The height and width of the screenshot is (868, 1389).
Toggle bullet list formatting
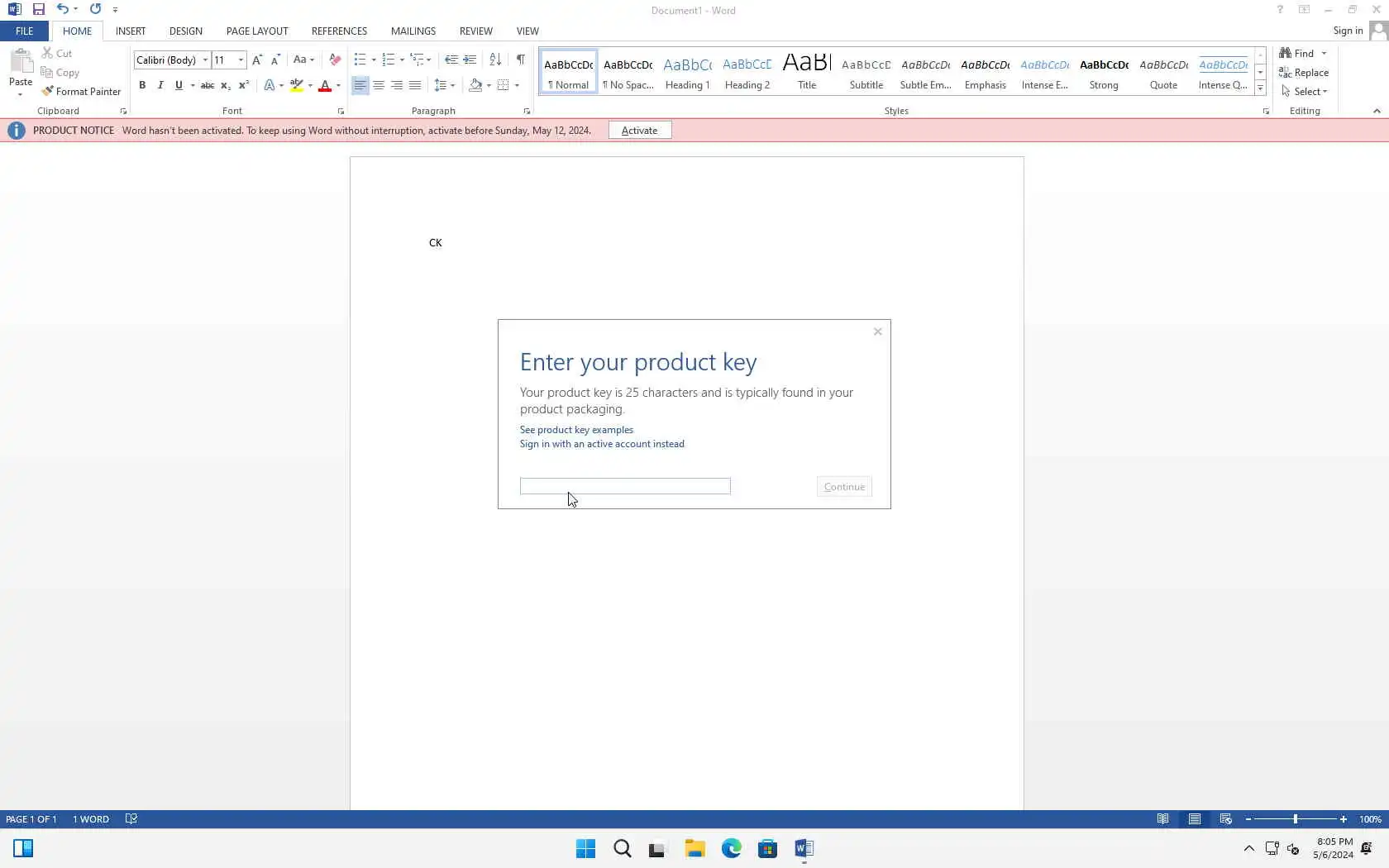tap(360, 60)
